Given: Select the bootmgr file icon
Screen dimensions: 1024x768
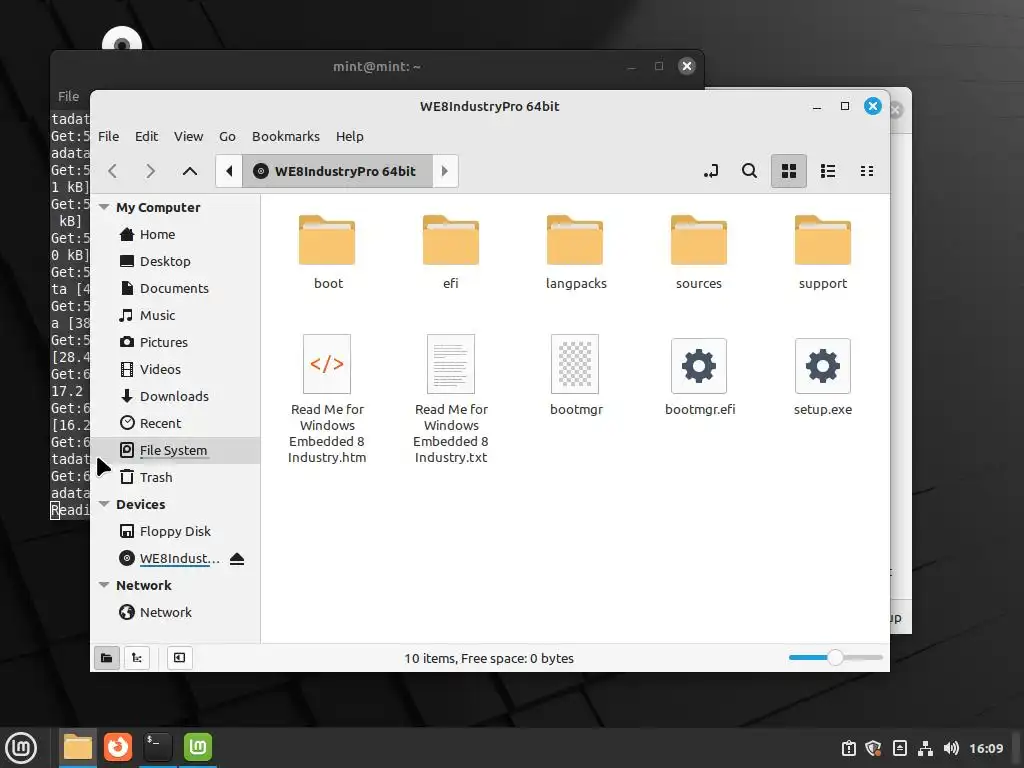Looking at the screenshot, I should pyautogui.click(x=575, y=364).
